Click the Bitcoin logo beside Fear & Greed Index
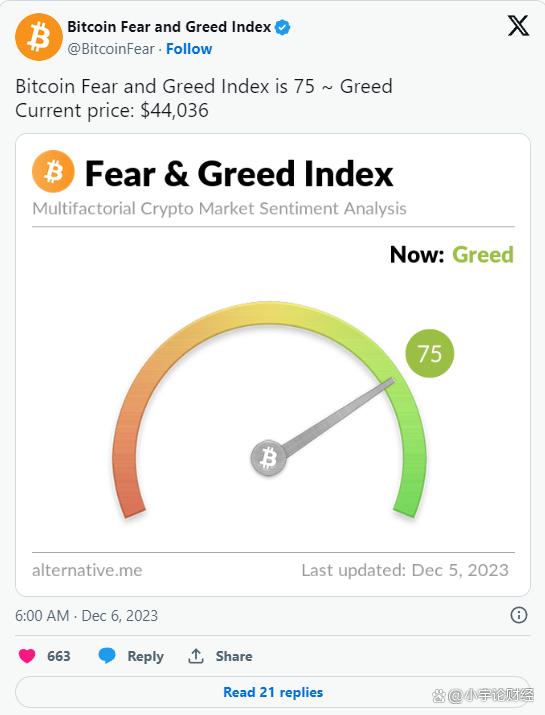The height and width of the screenshot is (715, 545). [x=53, y=171]
